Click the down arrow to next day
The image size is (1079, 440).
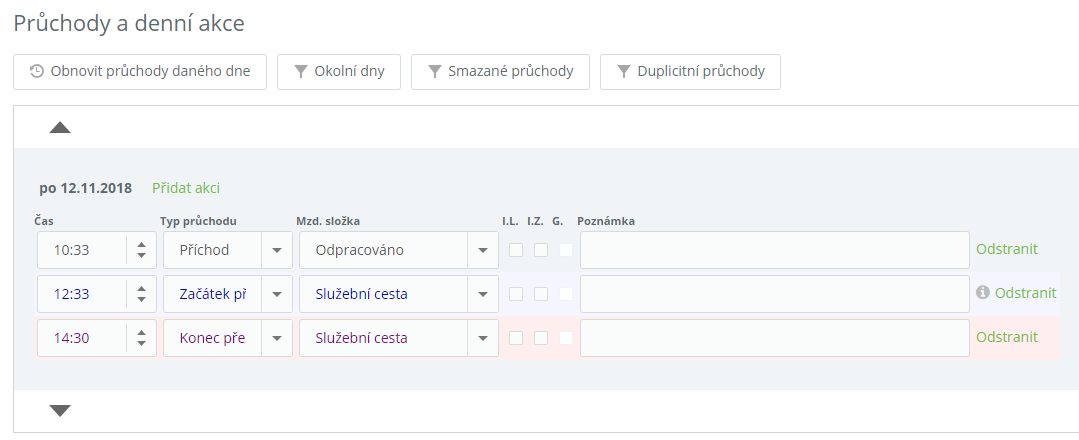(60, 410)
